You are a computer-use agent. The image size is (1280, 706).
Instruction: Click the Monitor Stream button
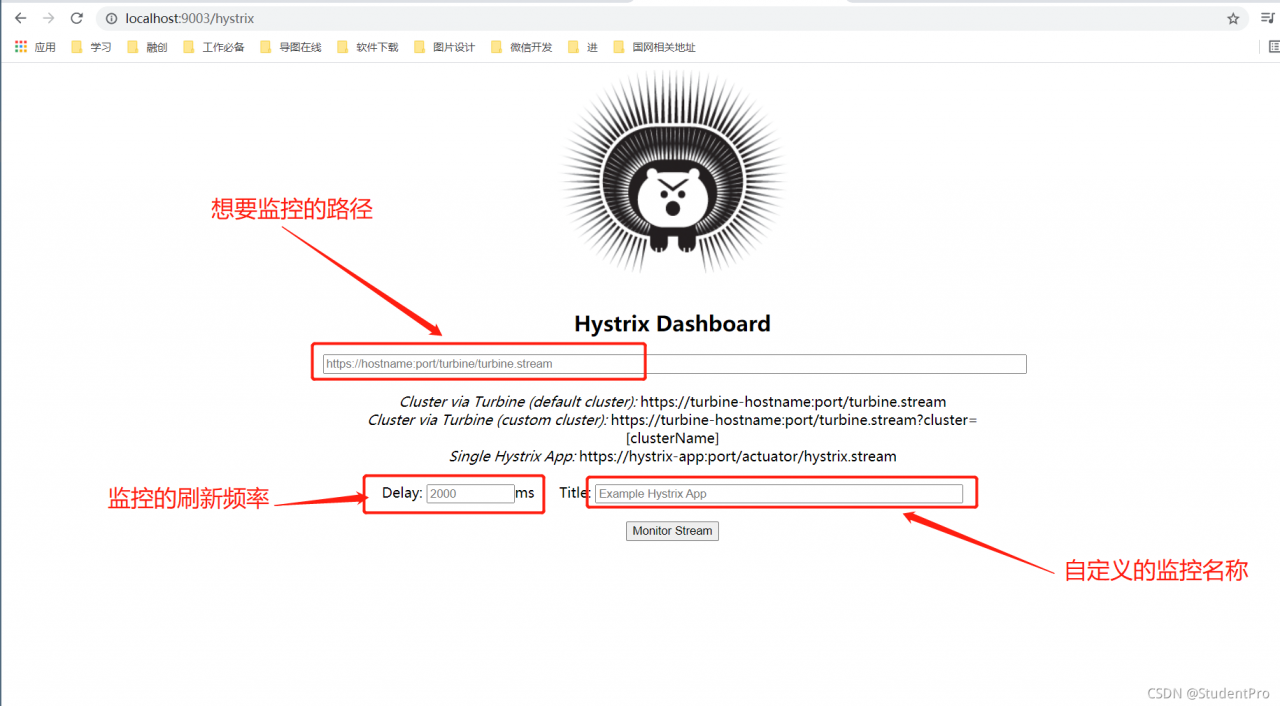[x=672, y=531]
